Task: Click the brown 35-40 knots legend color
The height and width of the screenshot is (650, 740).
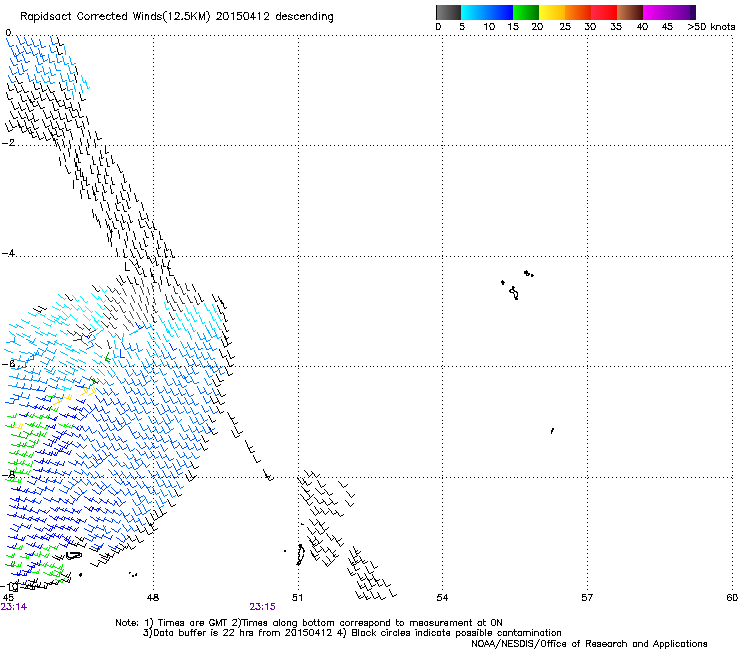Action: tap(630, 12)
